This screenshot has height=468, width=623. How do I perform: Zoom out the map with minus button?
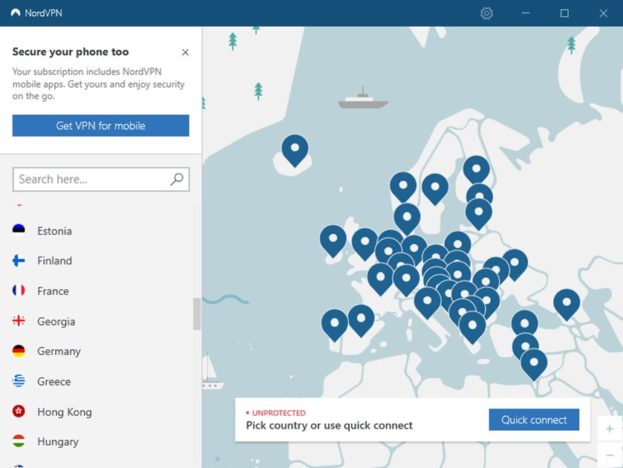pos(609,454)
